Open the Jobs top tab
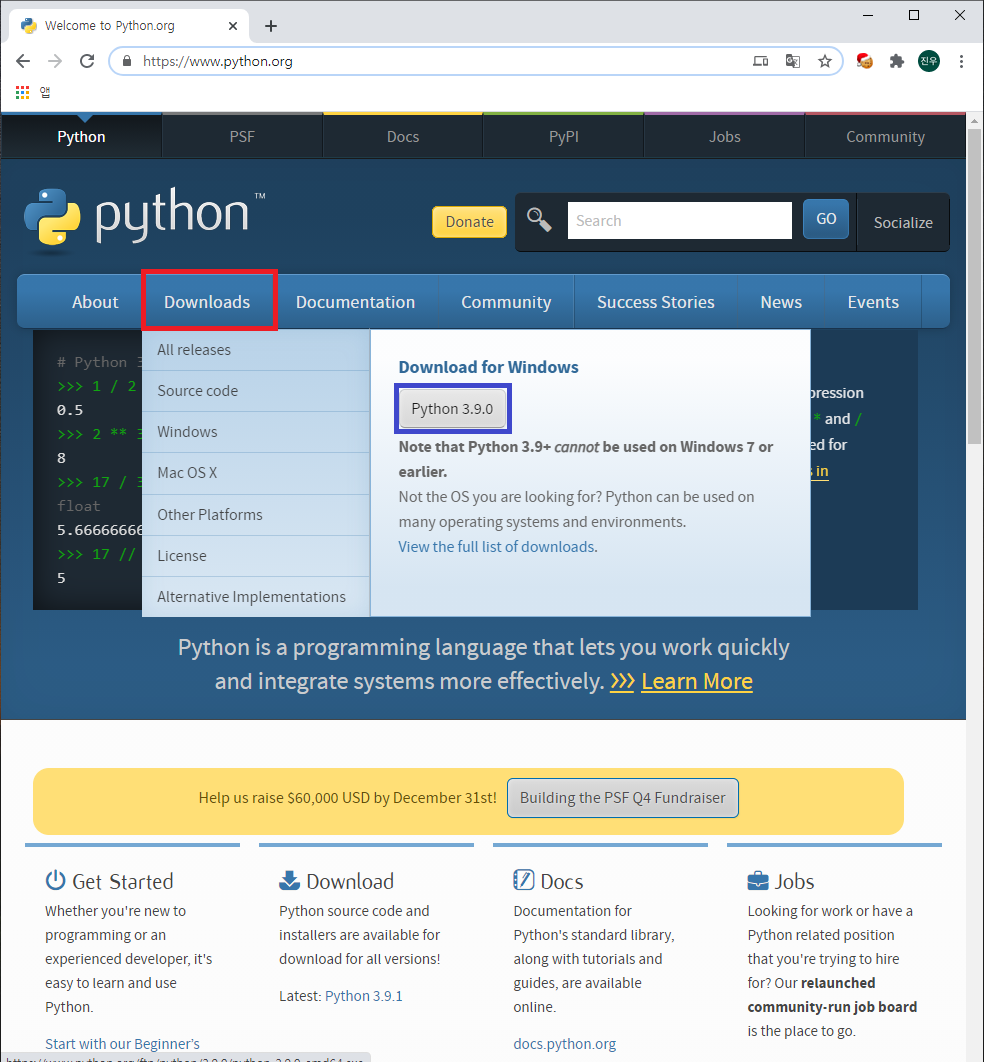Image resolution: width=984 pixels, height=1062 pixels. [725, 137]
